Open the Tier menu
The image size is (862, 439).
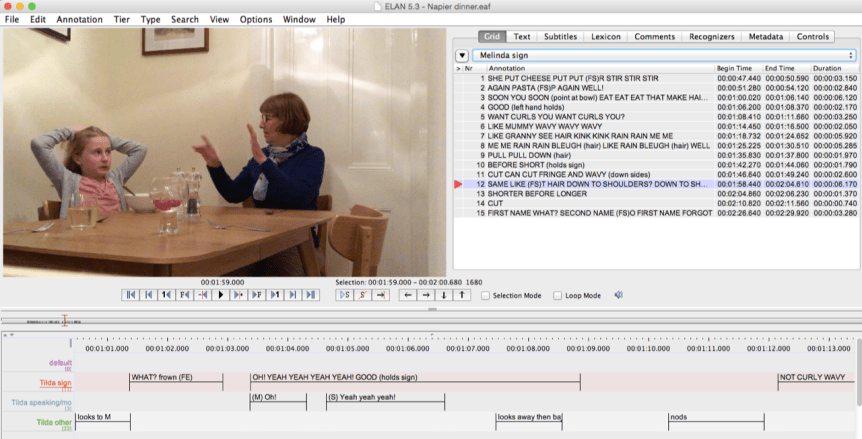(121, 19)
